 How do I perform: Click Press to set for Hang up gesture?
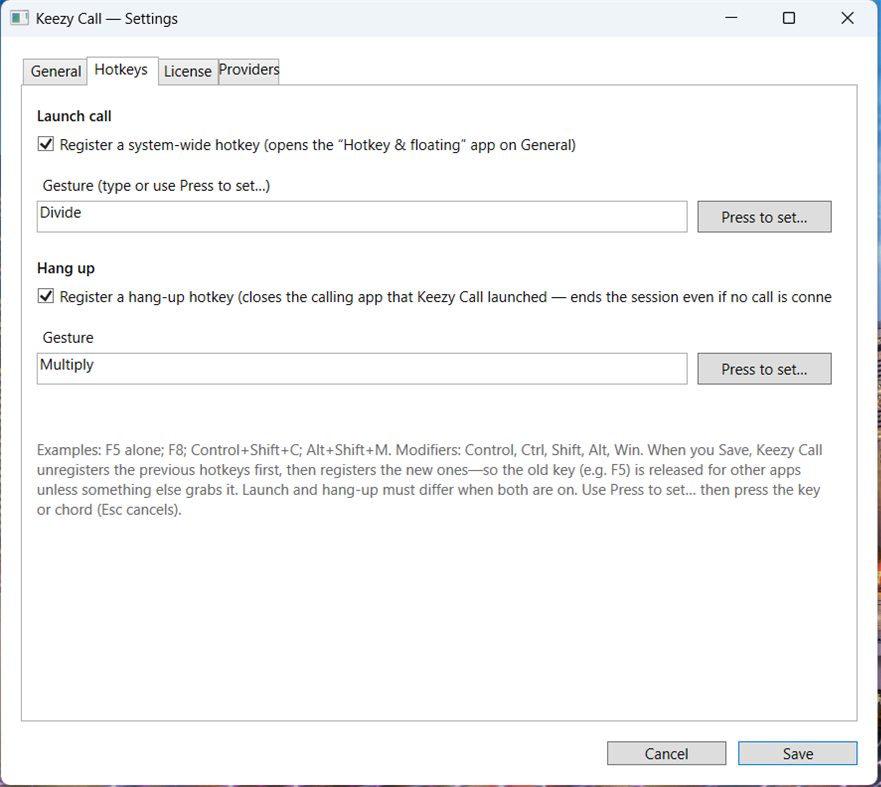click(x=764, y=369)
